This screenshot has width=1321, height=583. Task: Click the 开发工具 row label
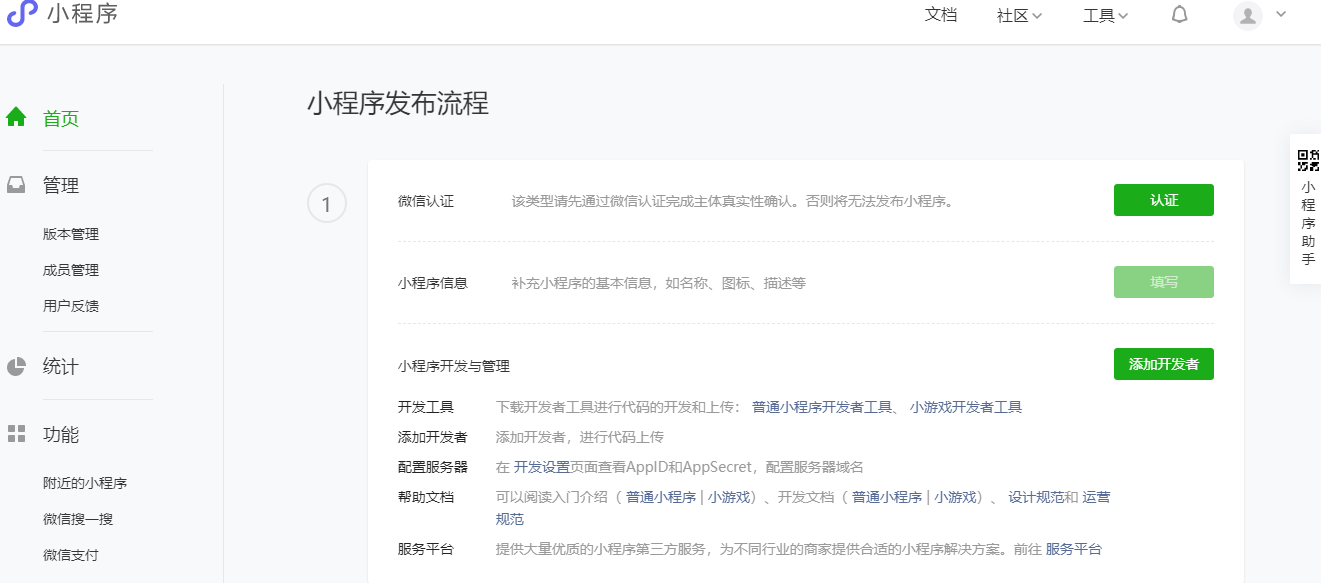(426, 407)
